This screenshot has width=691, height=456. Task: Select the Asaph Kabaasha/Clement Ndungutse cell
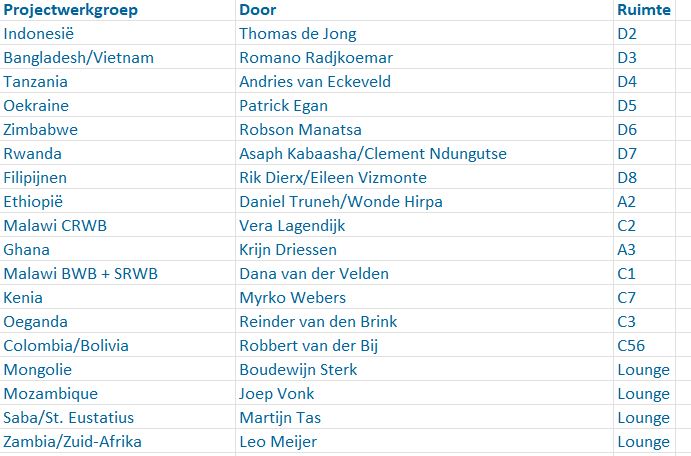pyautogui.click(x=373, y=154)
